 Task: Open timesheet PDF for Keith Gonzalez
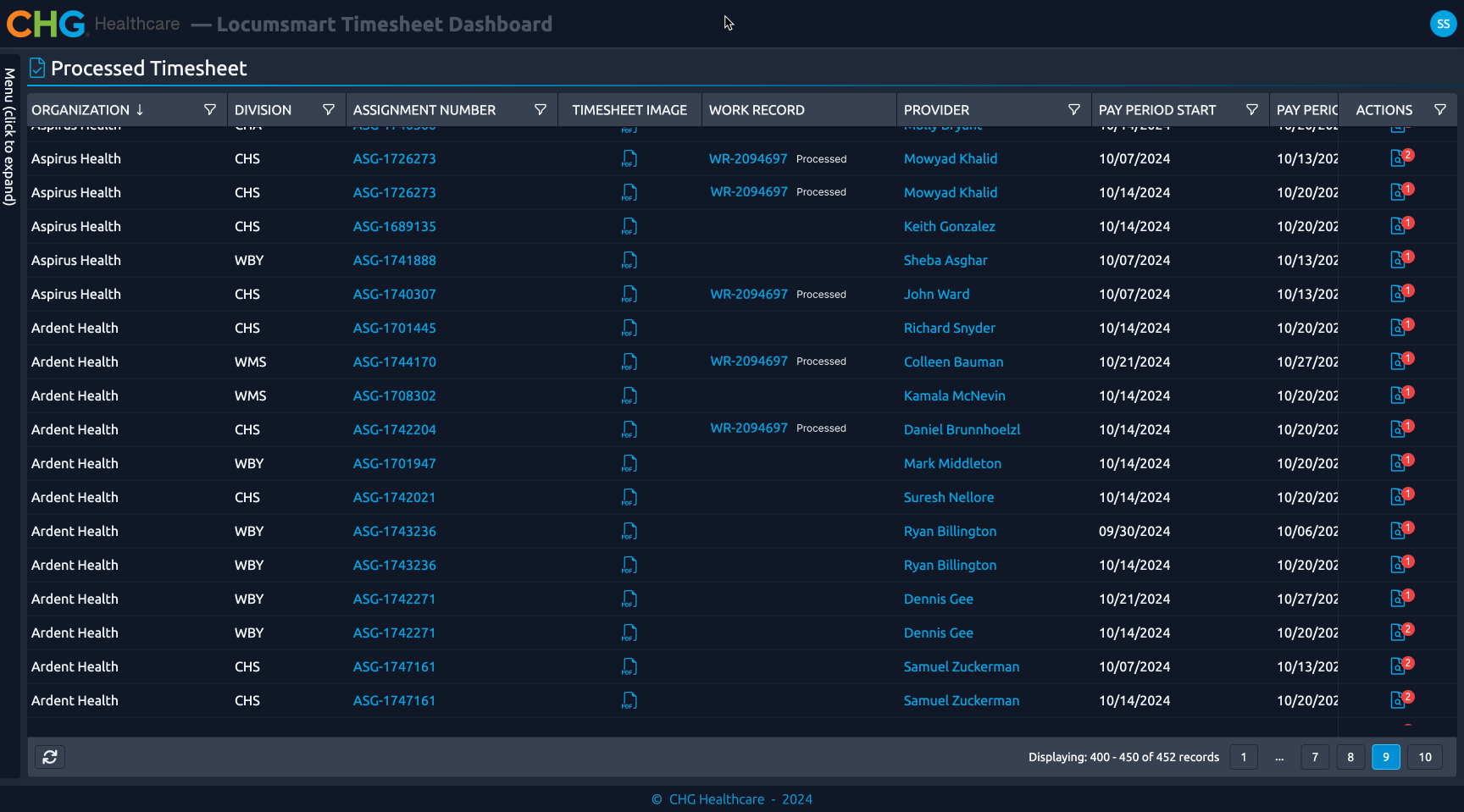click(x=629, y=227)
